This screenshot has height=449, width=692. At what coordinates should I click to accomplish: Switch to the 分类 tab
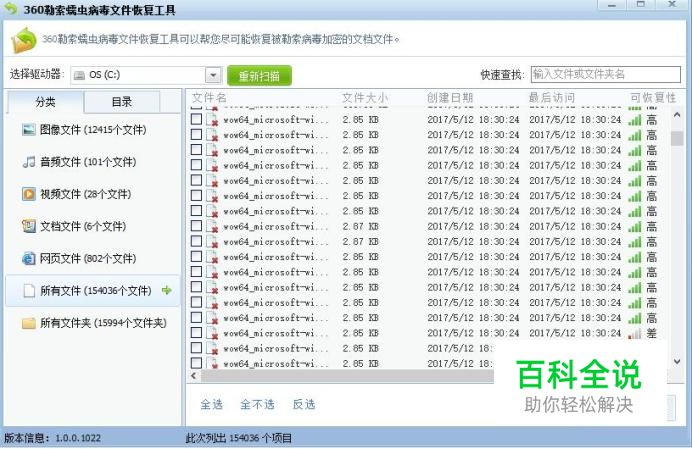click(45, 102)
